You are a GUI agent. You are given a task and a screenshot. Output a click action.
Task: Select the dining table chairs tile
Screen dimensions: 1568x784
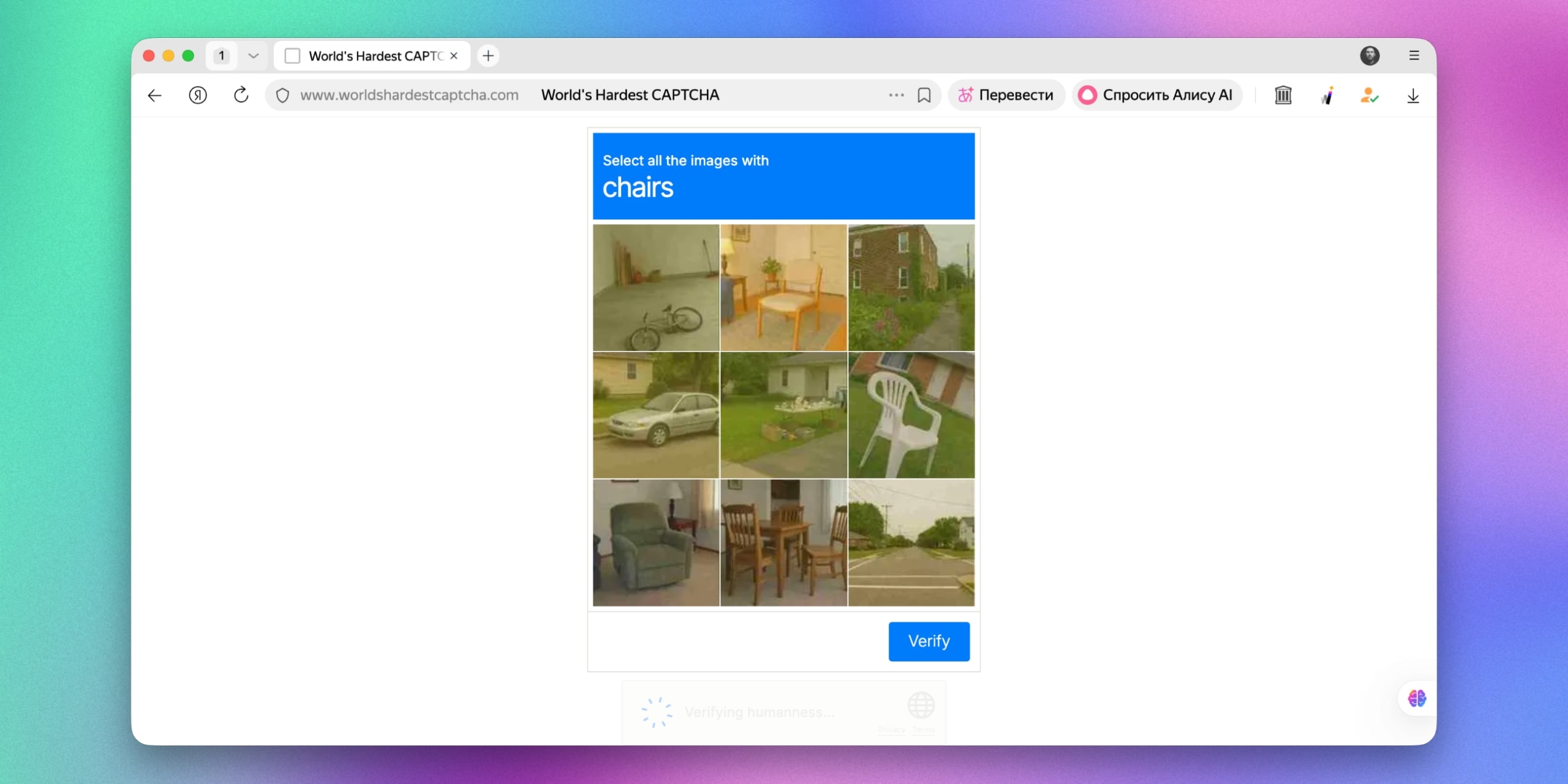[783, 543]
